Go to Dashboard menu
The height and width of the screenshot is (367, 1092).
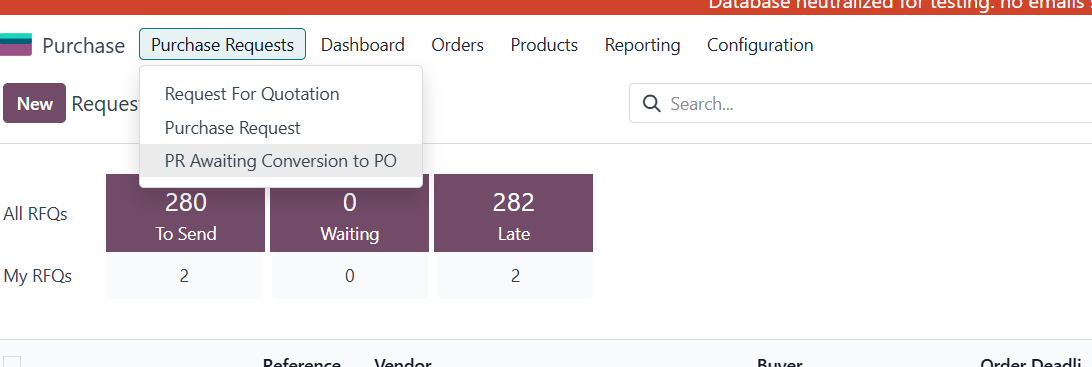pos(362,45)
